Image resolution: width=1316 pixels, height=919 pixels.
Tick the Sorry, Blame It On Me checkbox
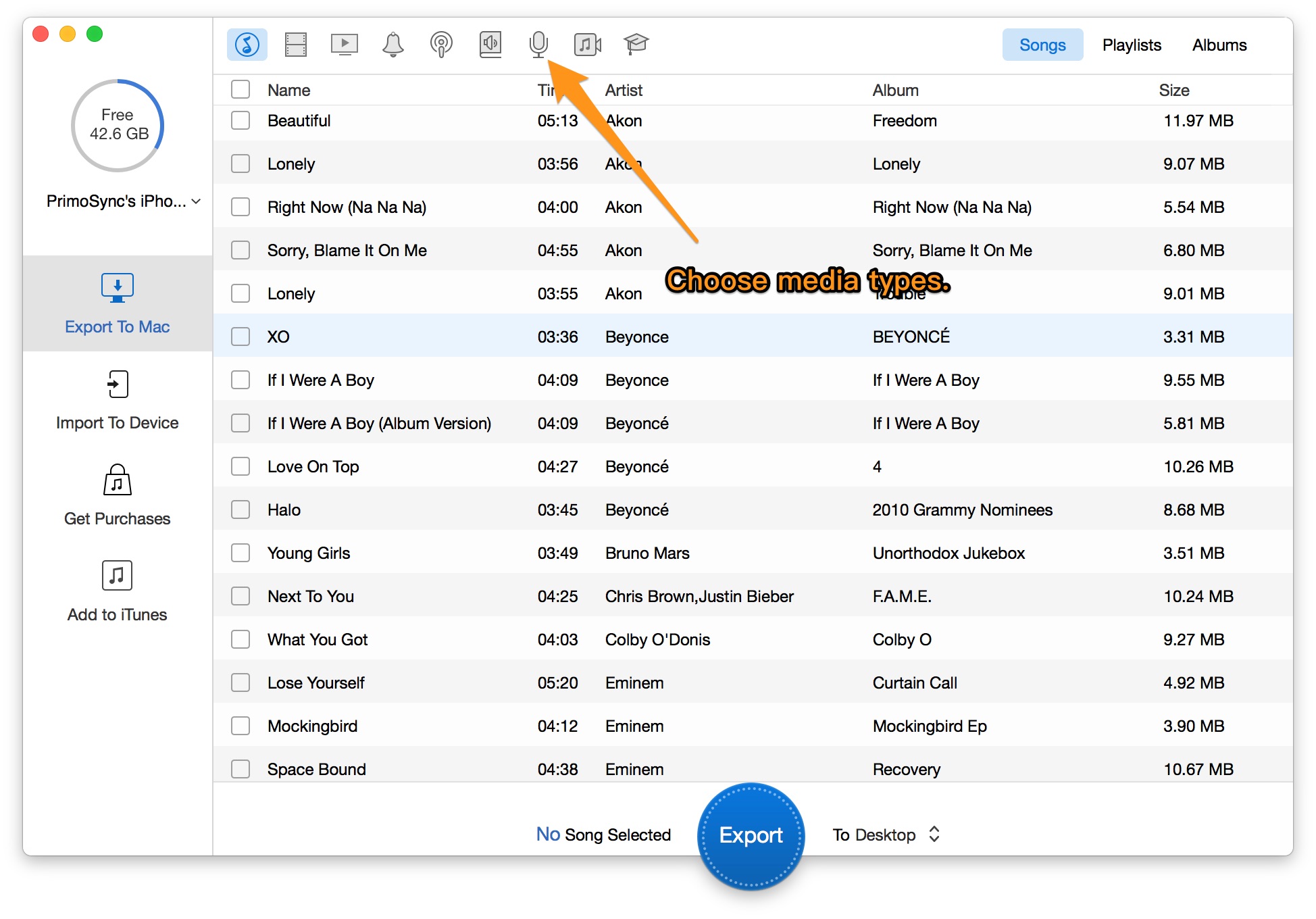241,250
